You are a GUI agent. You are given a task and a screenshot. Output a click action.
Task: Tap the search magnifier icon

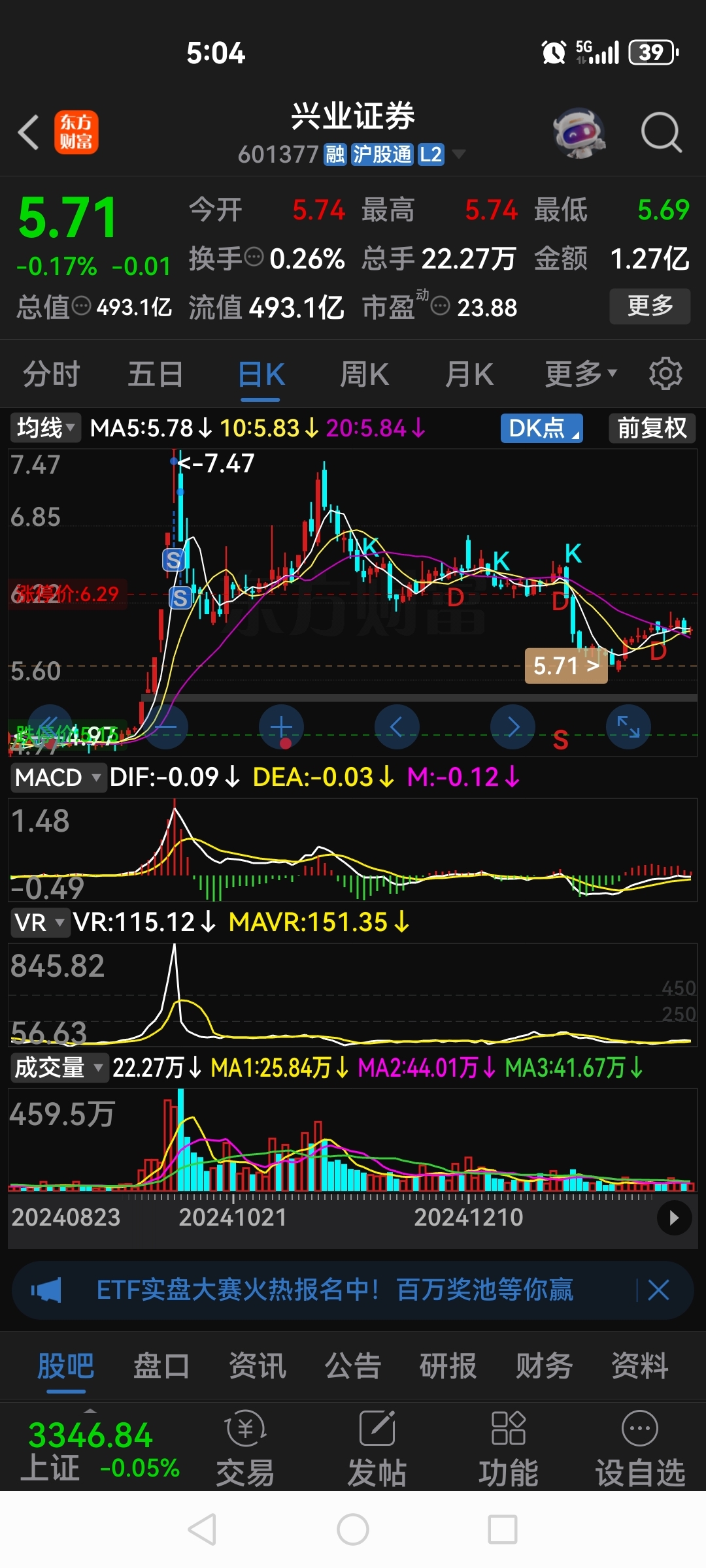(x=662, y=133)
